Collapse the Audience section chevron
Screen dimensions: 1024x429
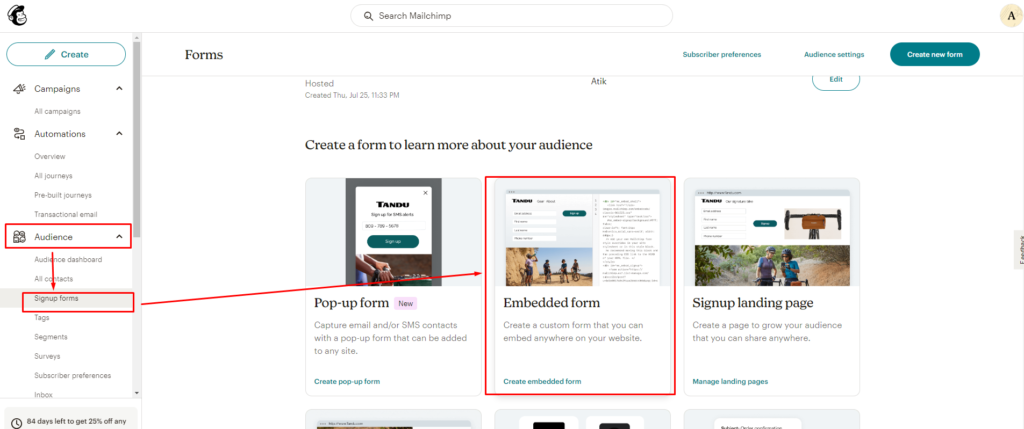(x=119, y=236)
